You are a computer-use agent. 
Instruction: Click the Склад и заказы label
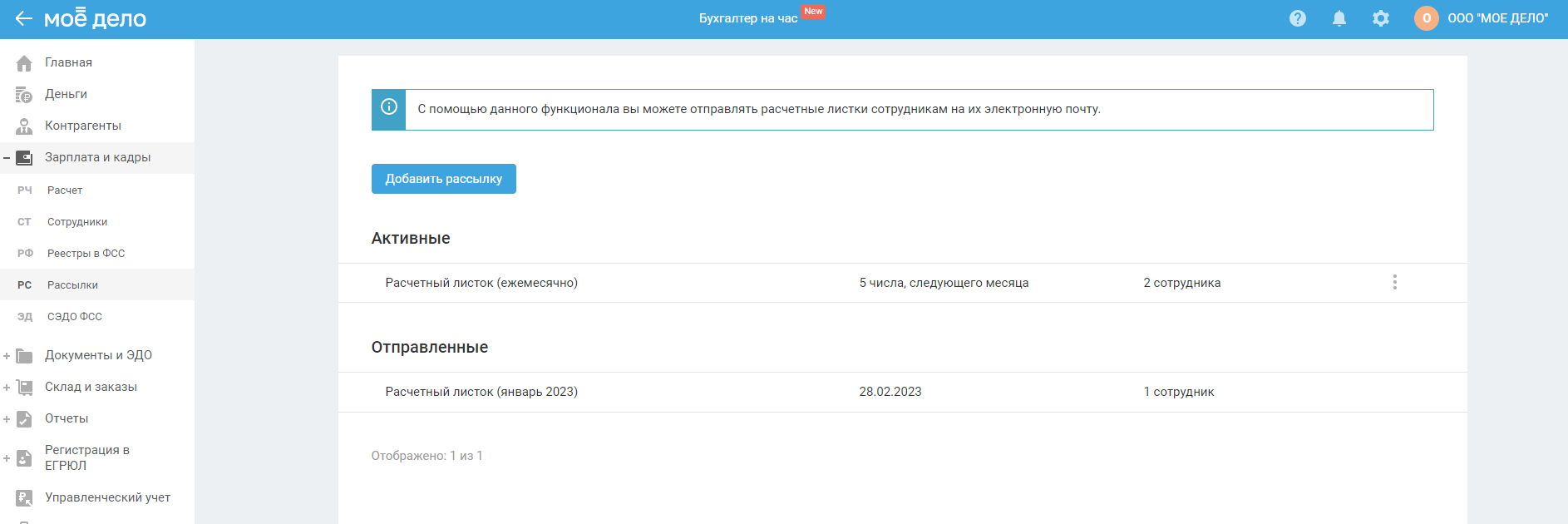[91, 387]
